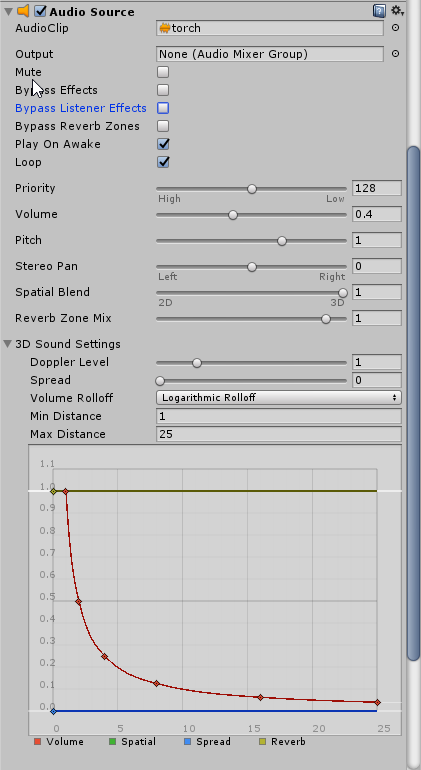Click the Volume slider handle
Viewport: 421px width, 770px height.
[233, 215]
